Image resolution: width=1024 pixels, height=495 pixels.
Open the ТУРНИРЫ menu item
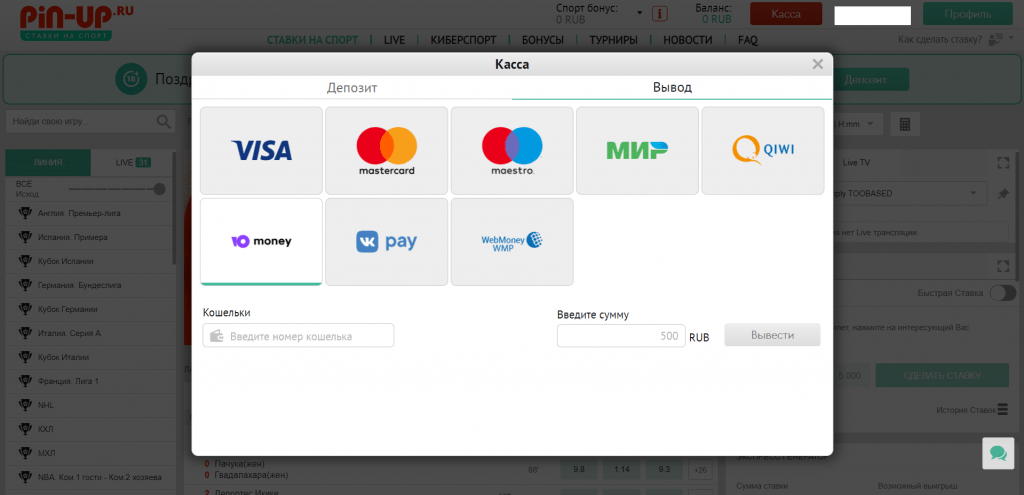pos(613,40)
